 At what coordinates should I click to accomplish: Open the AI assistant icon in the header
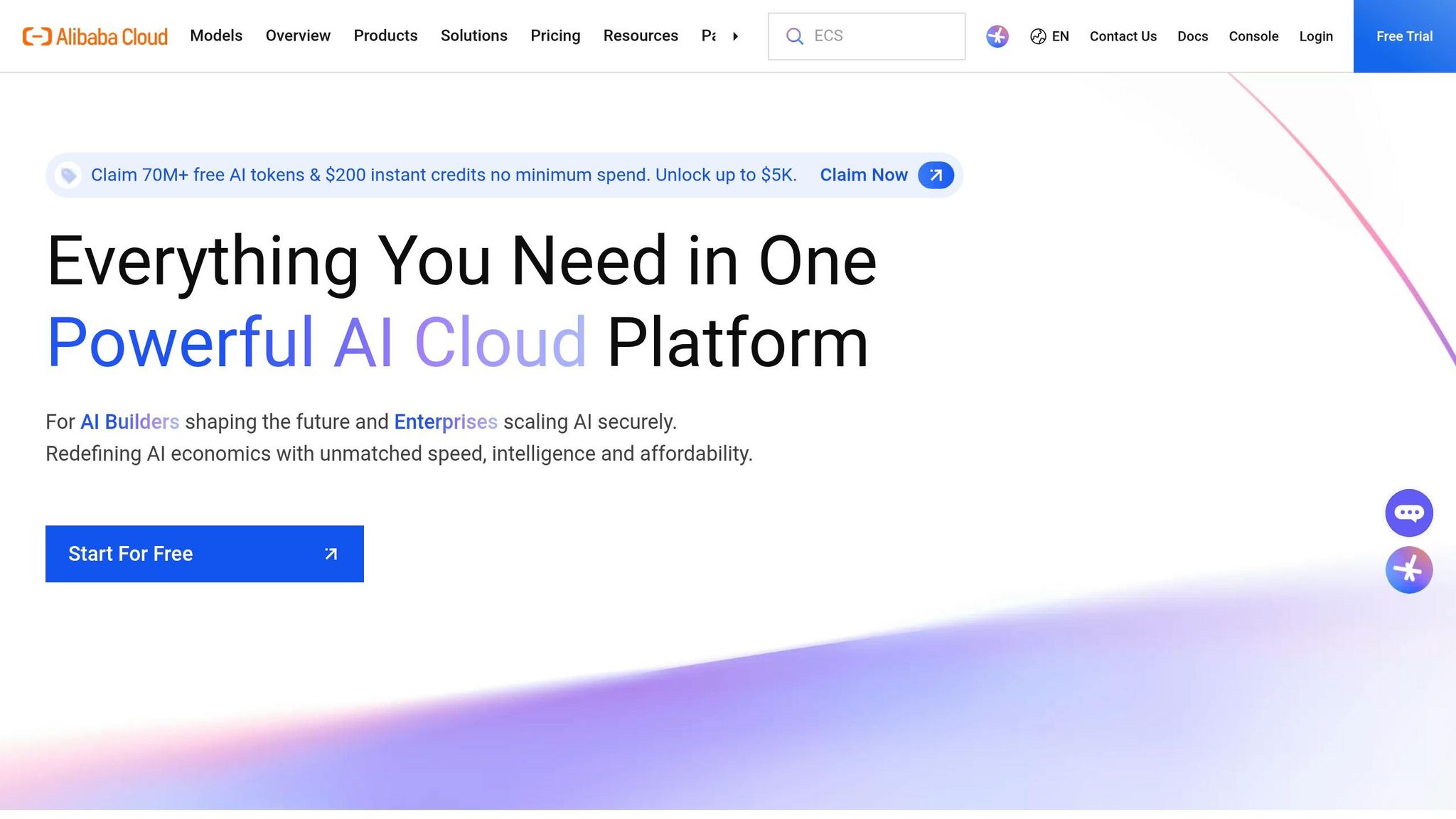tap(997, 36)
